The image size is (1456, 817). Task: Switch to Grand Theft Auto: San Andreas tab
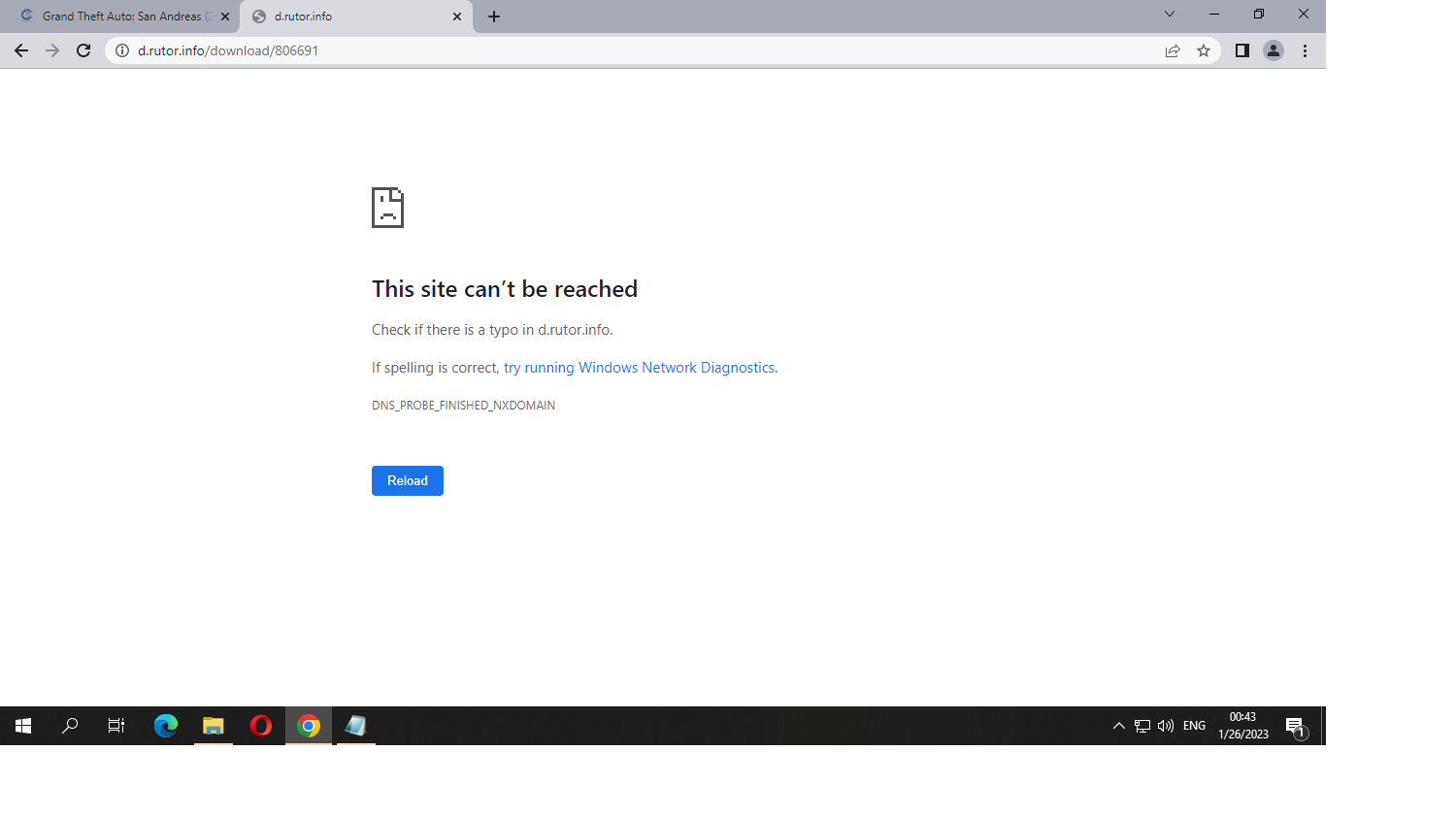tap(121, 16)
